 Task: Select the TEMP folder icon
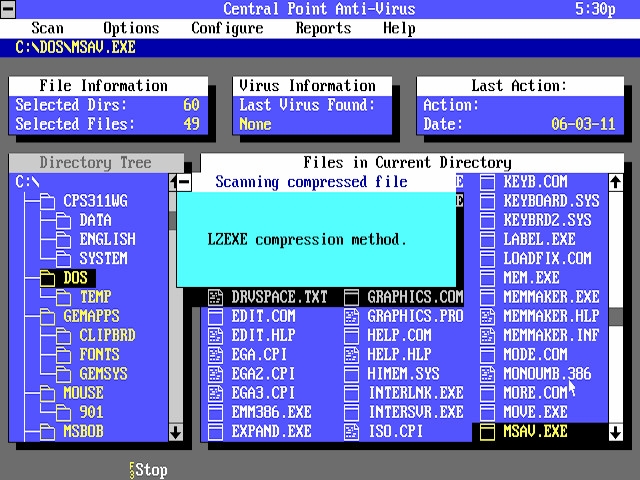click(64, 297)
